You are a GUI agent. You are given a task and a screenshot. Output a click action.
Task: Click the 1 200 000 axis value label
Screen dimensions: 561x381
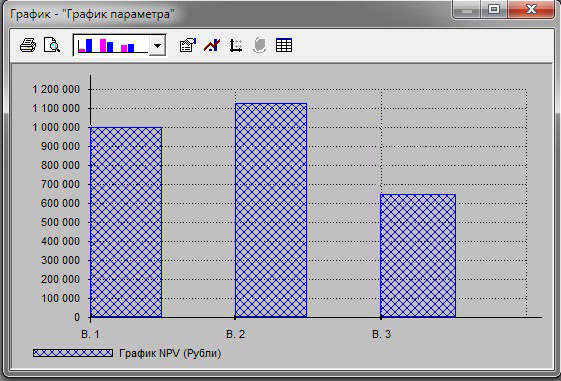click(56, 89)
